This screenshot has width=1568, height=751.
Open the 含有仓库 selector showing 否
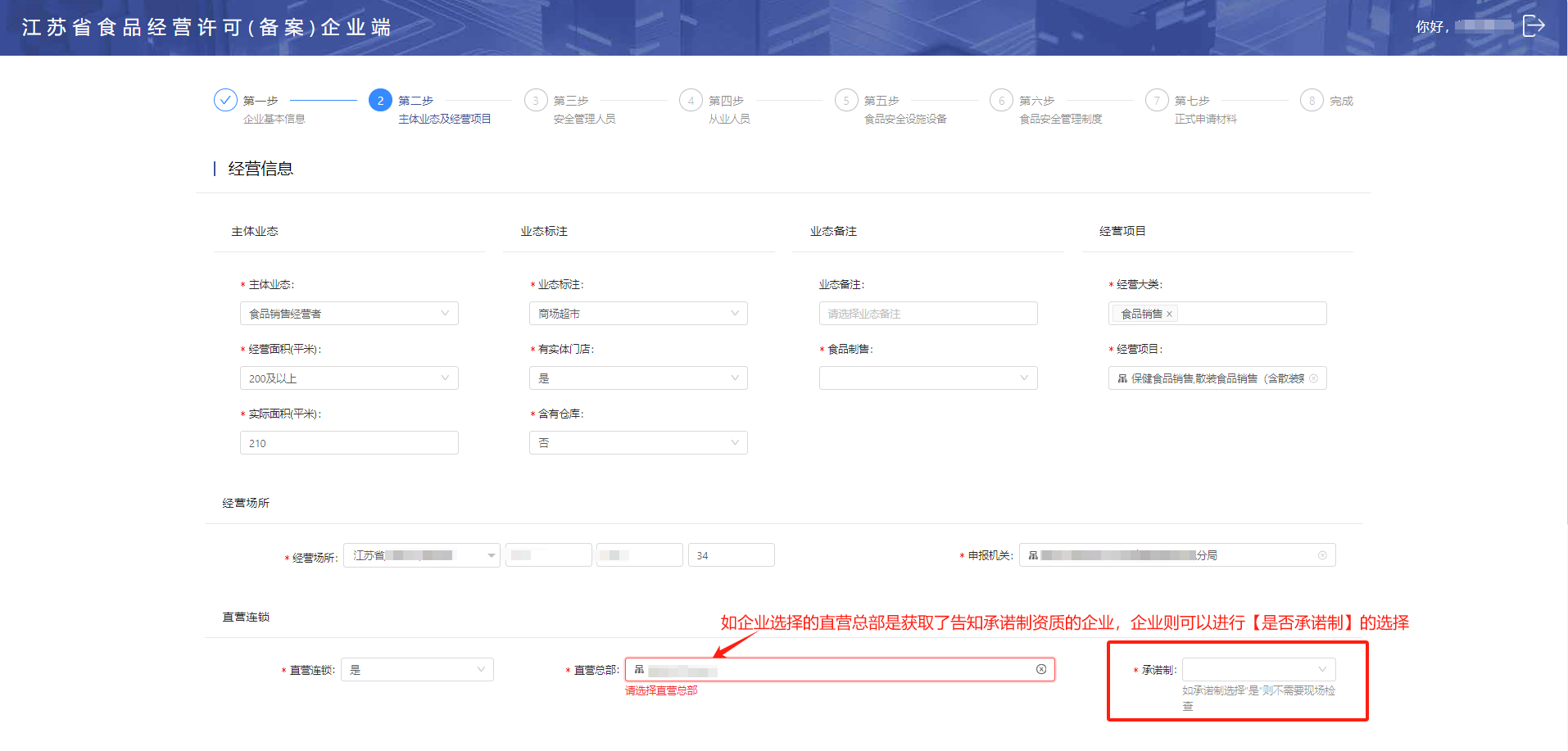point(638,443)
